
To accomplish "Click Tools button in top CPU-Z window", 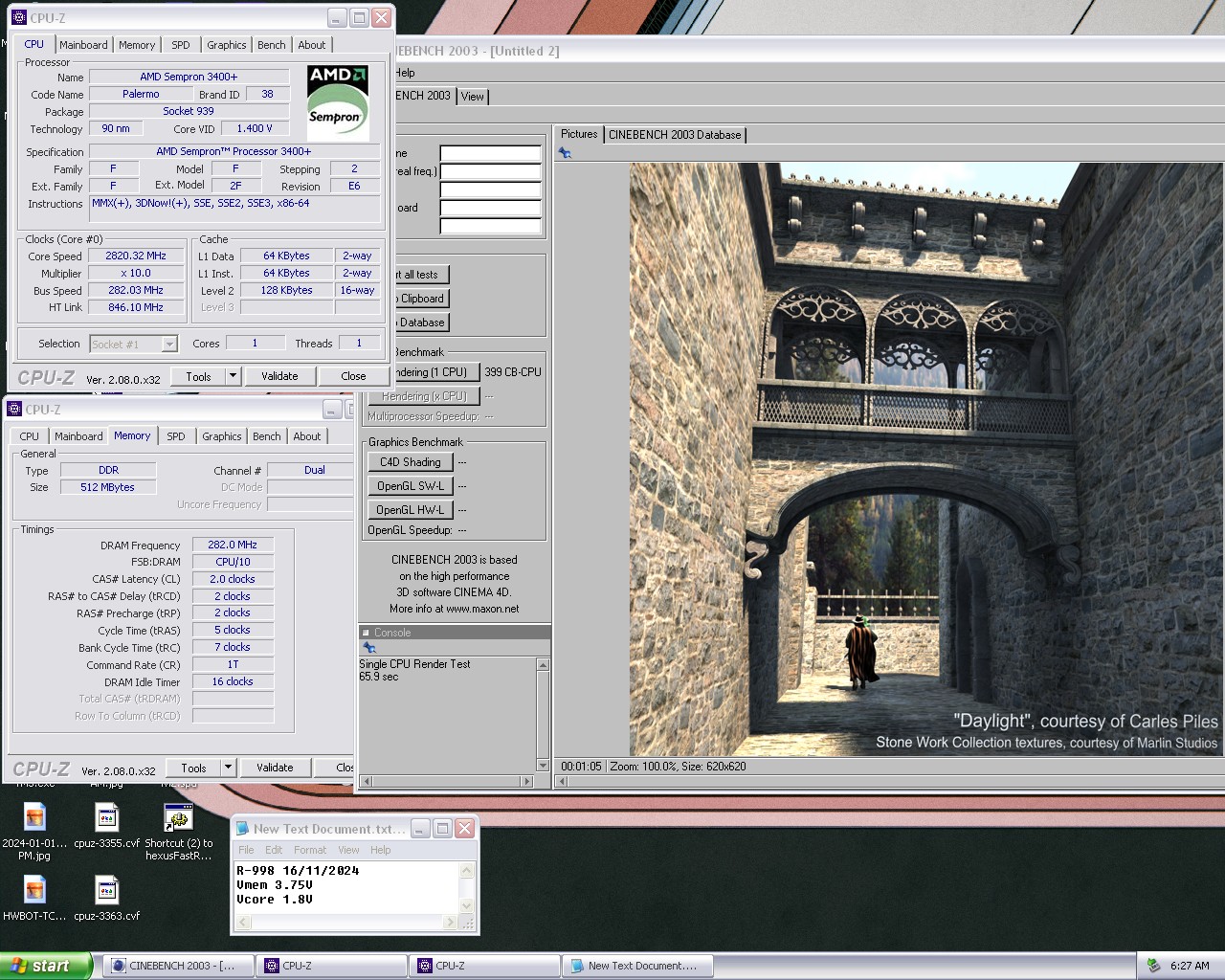I will [198, 376].
